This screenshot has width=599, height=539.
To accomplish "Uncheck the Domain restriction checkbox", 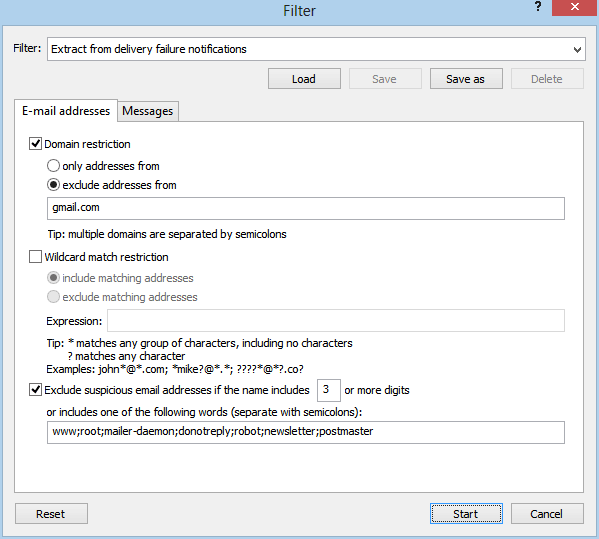I will click(36, 144).
